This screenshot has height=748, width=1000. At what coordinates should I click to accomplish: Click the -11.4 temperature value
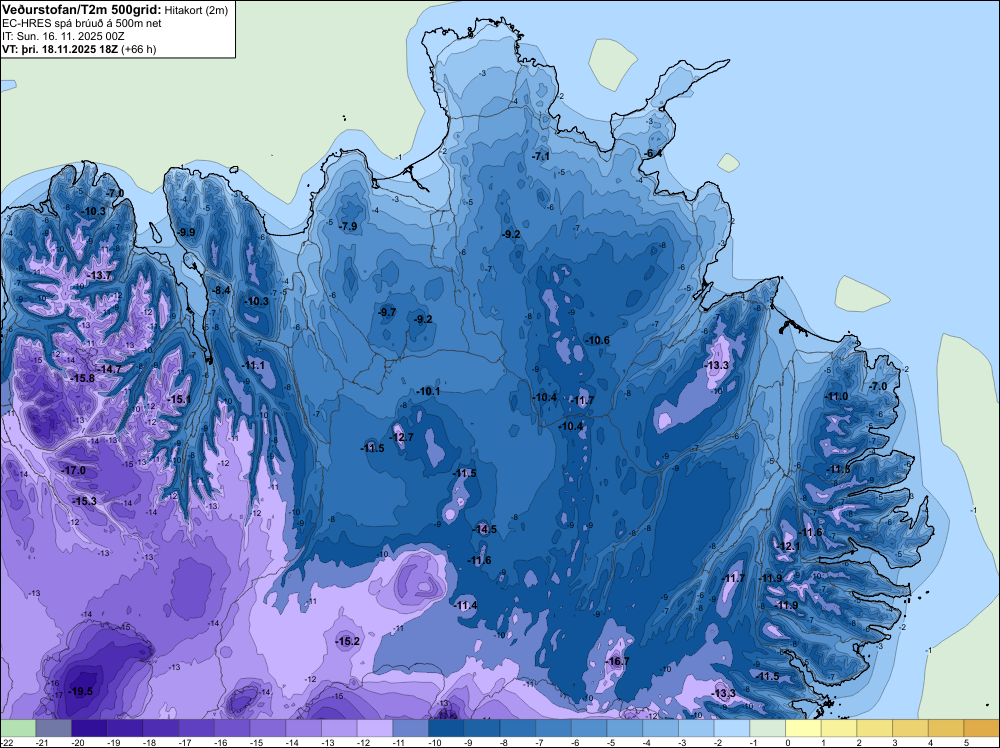click(x=466, y=605)
